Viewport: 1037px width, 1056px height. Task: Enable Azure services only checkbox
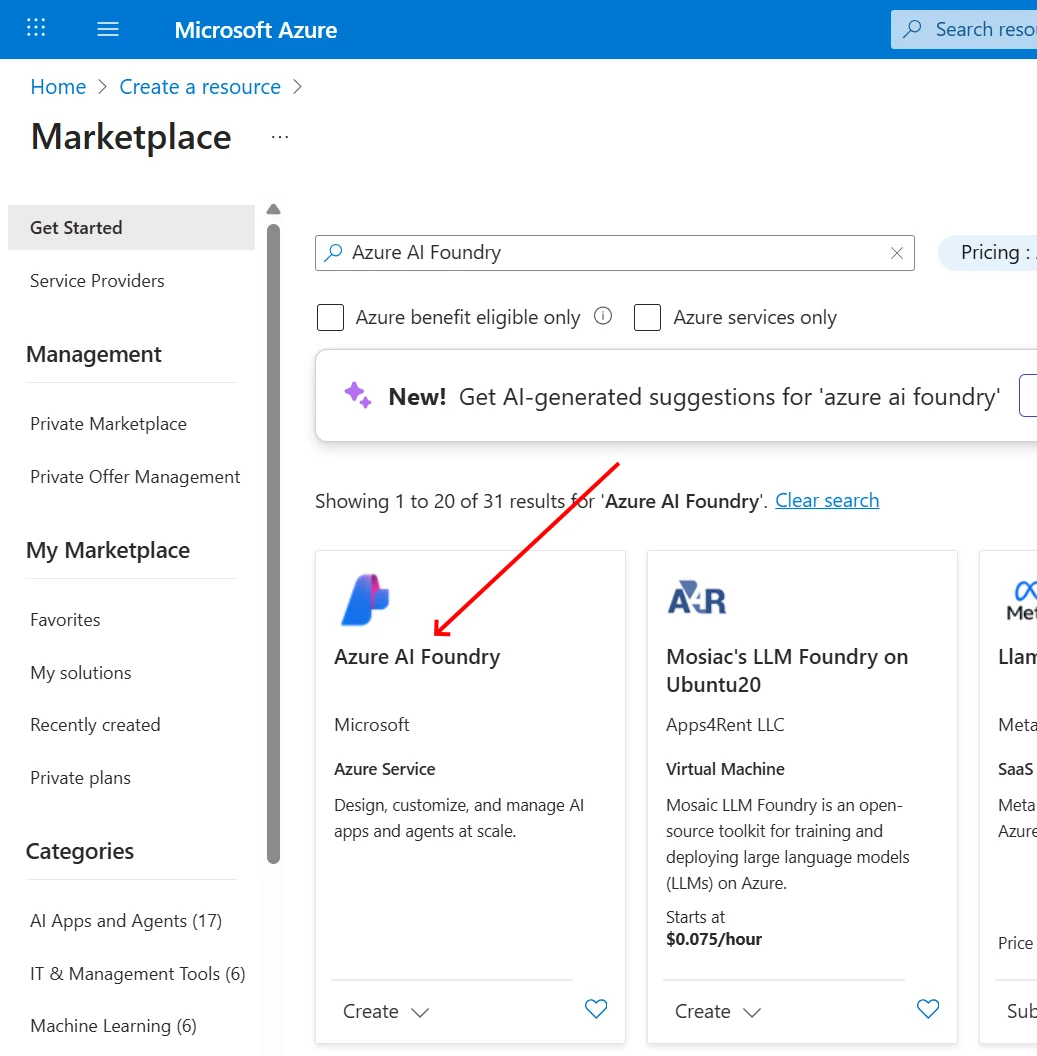647,317
